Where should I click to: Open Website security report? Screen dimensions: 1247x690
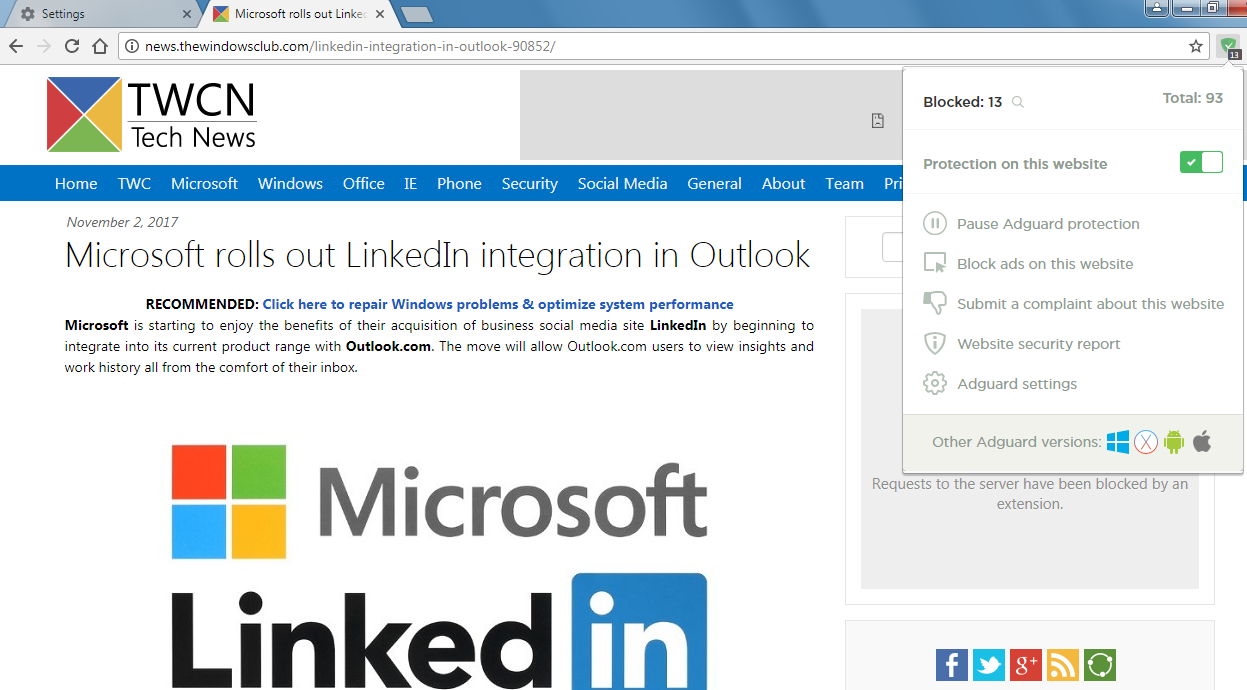click(1039, 344)
